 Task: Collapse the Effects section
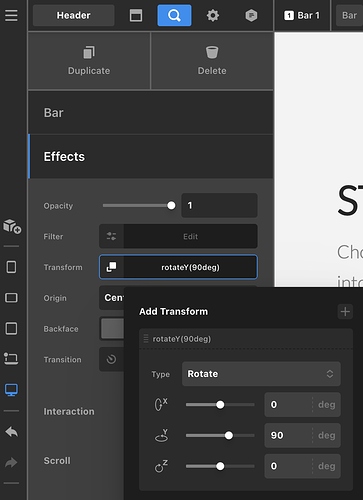151,156
